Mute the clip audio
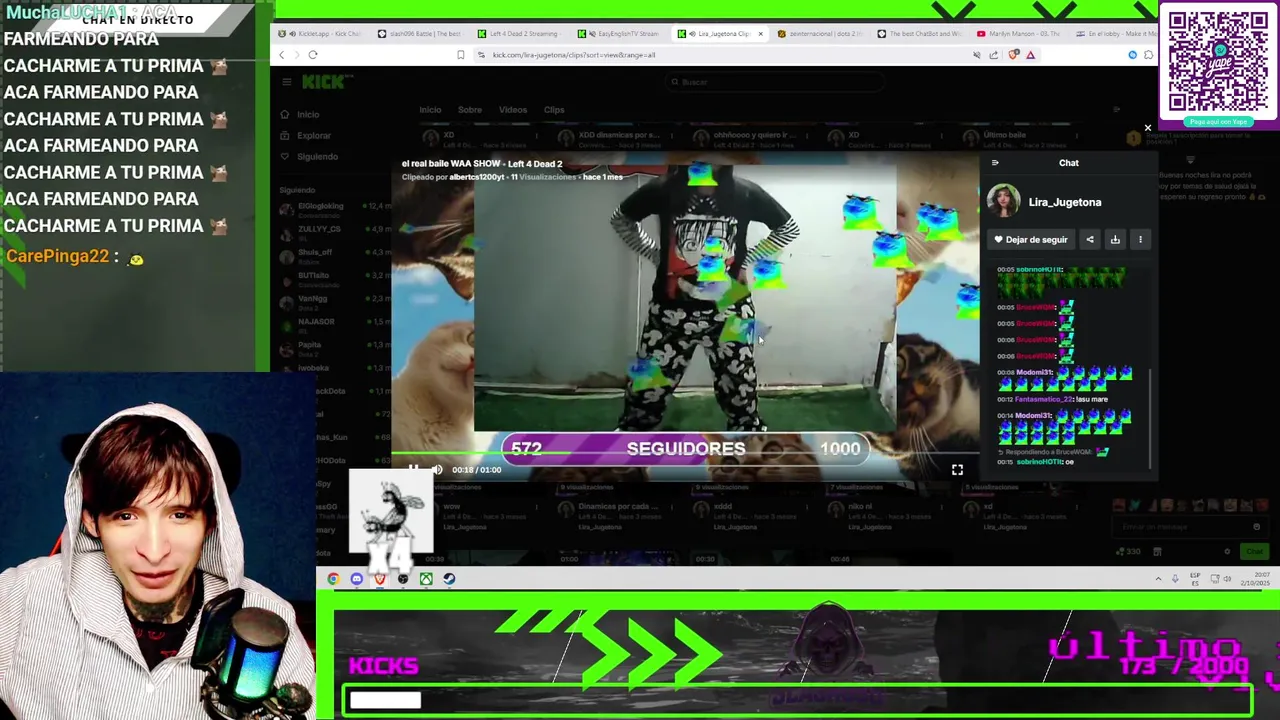This screenshot has height=720, width=1280. coord(437,469)
